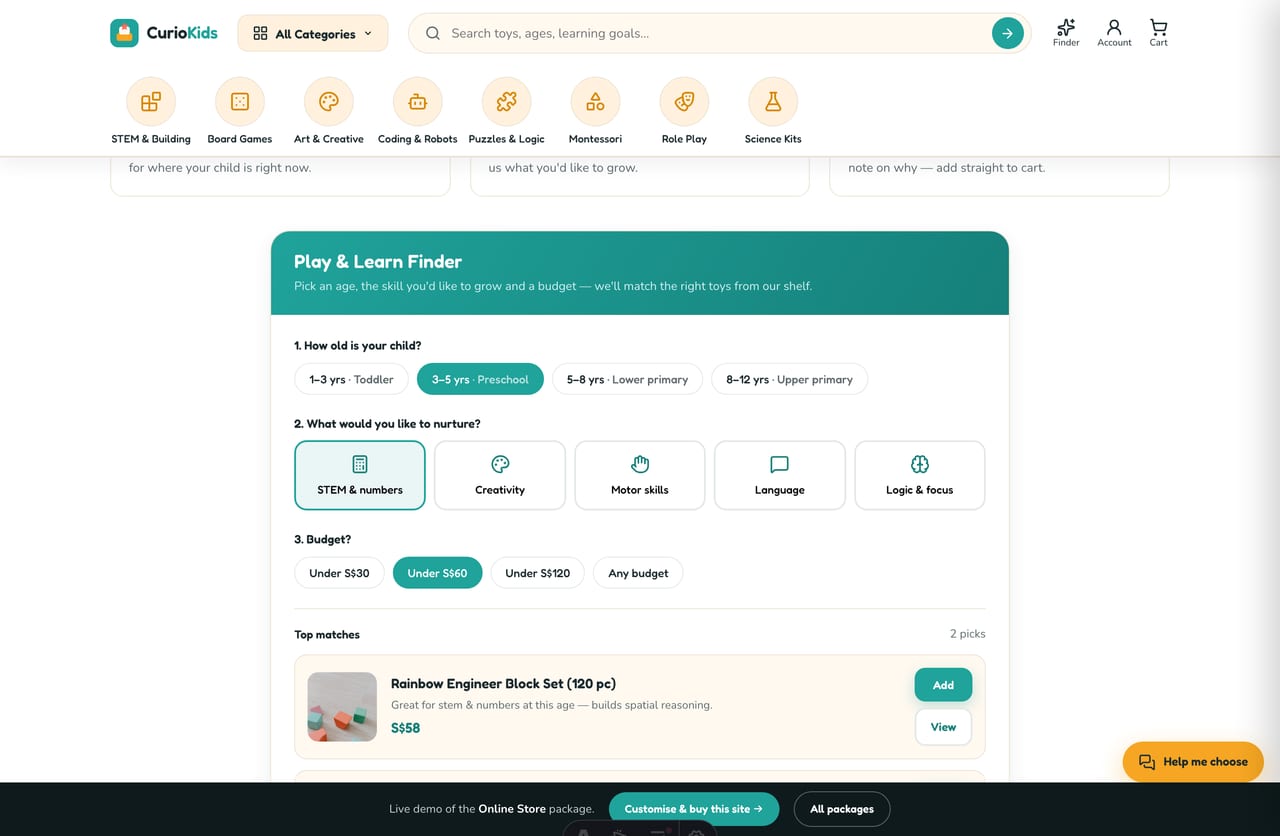1280x836 pixels.
Task: Click the '2 picks' count text
Action: pyautogui.click(x=967, y=634)
